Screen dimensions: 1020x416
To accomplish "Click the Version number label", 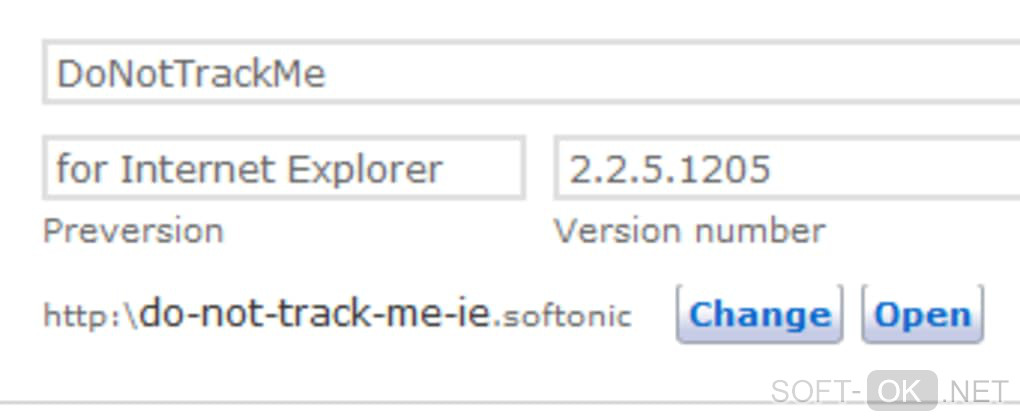I will (x=689, y=231).
